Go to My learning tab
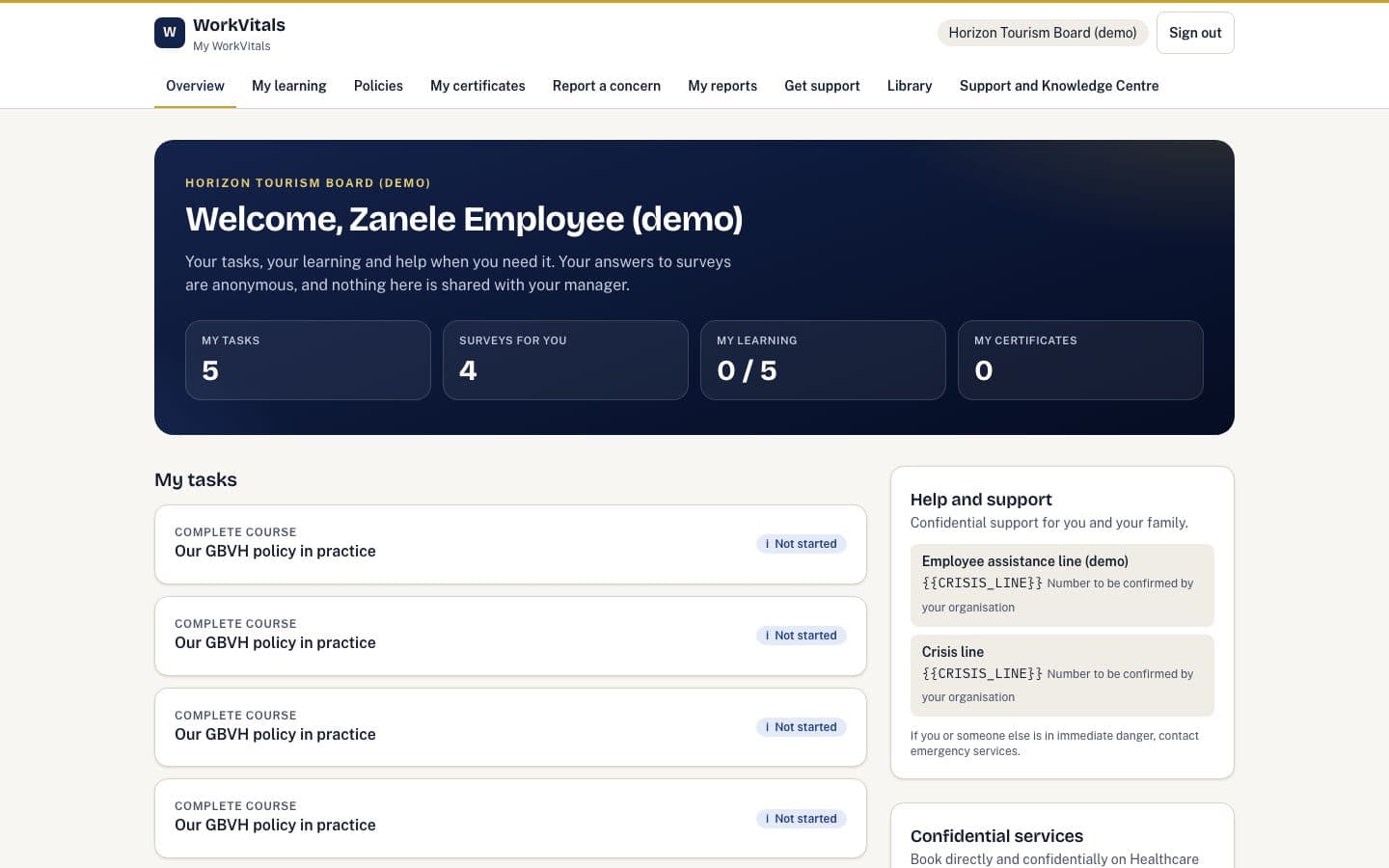Viewport: 1389px width, 868px height. [x=289, y=86]
